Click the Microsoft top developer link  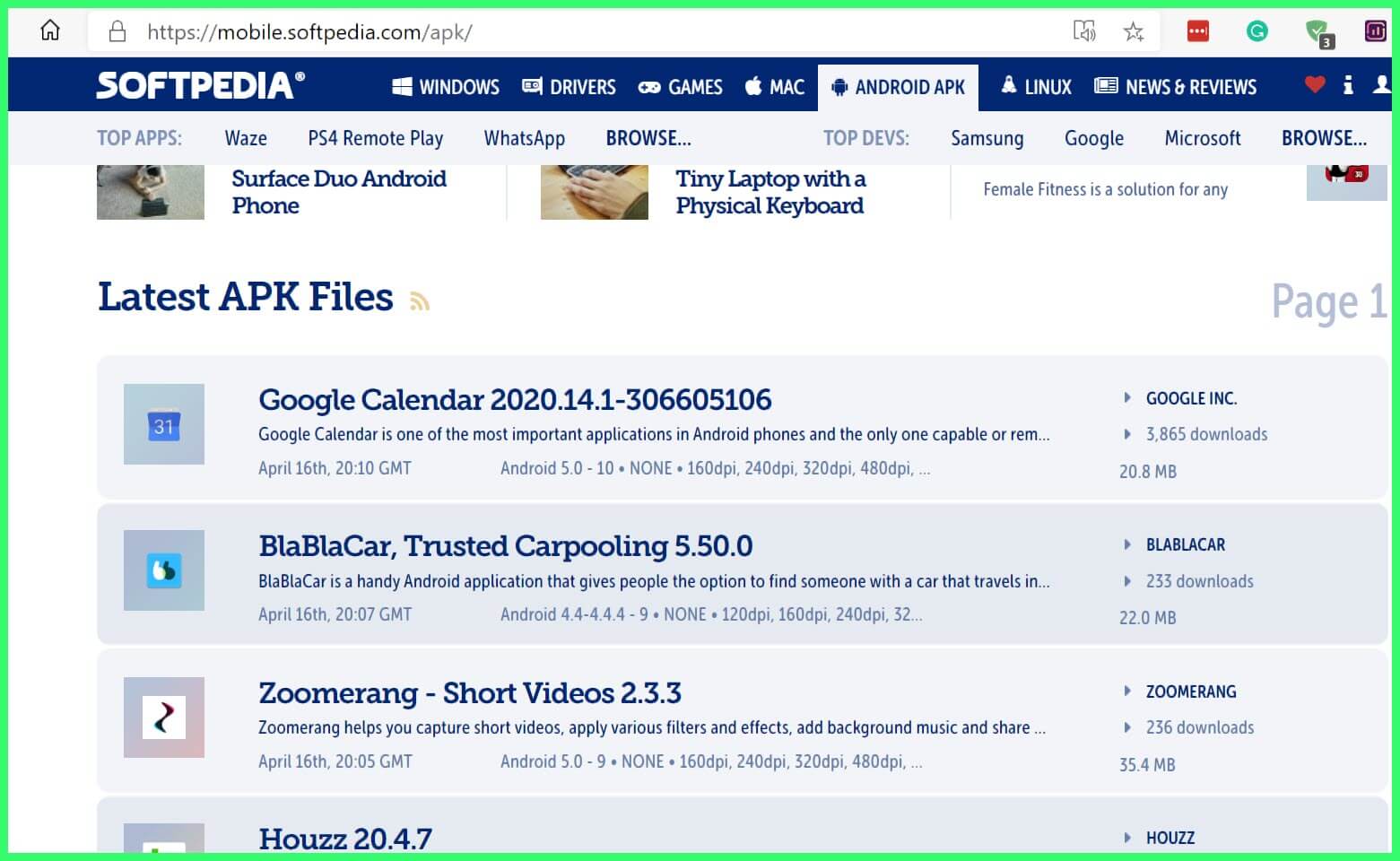(x=1203, y=138)
